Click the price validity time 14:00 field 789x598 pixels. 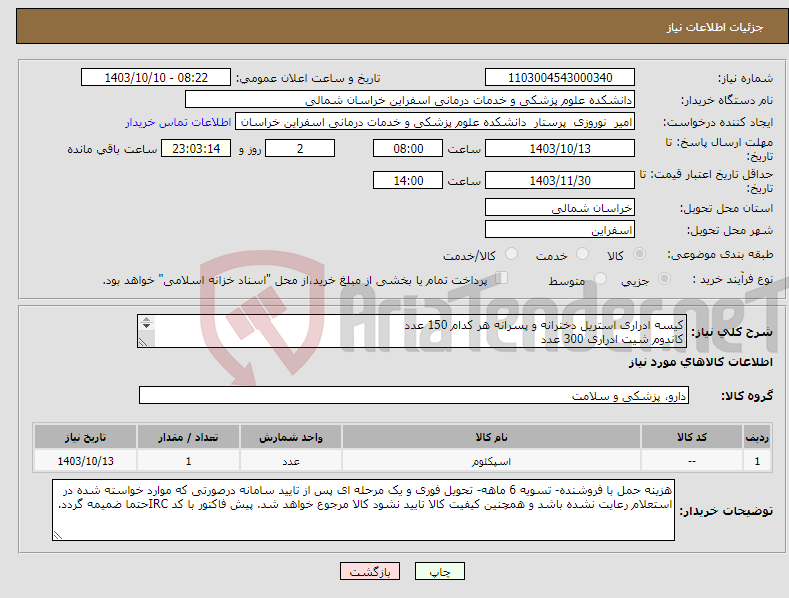click(x=408, y=180)
